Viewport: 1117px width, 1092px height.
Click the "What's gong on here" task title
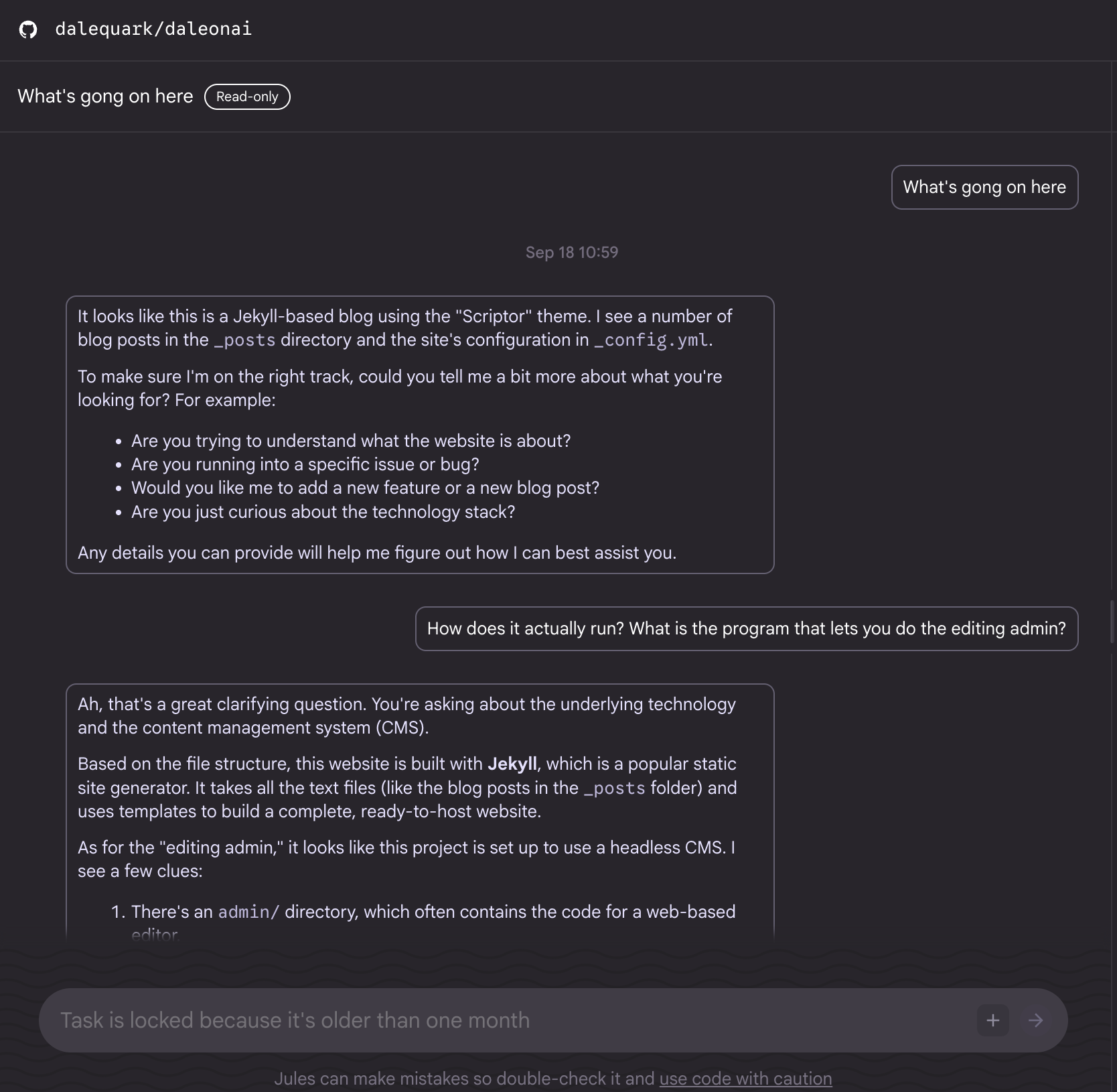pos(105,96)
